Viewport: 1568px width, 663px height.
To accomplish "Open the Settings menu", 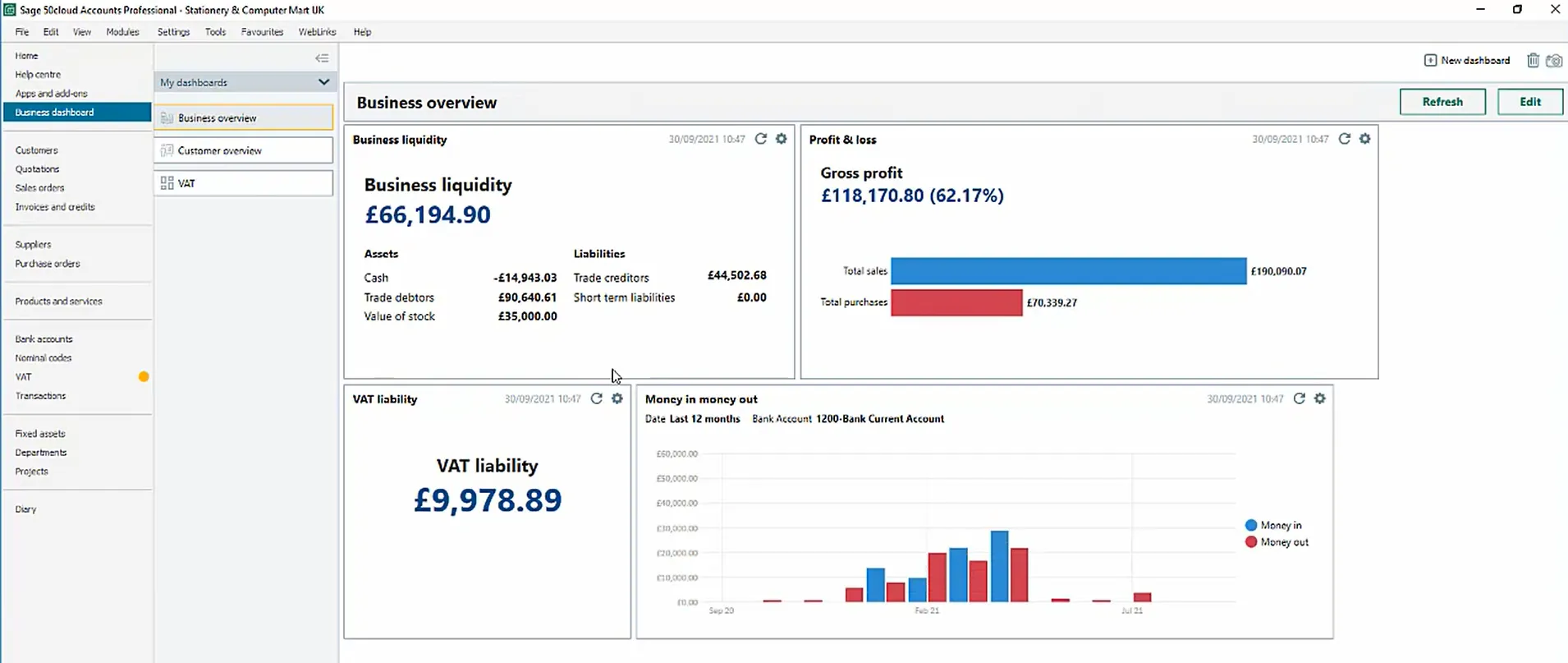I will click(x=173, y=32).
